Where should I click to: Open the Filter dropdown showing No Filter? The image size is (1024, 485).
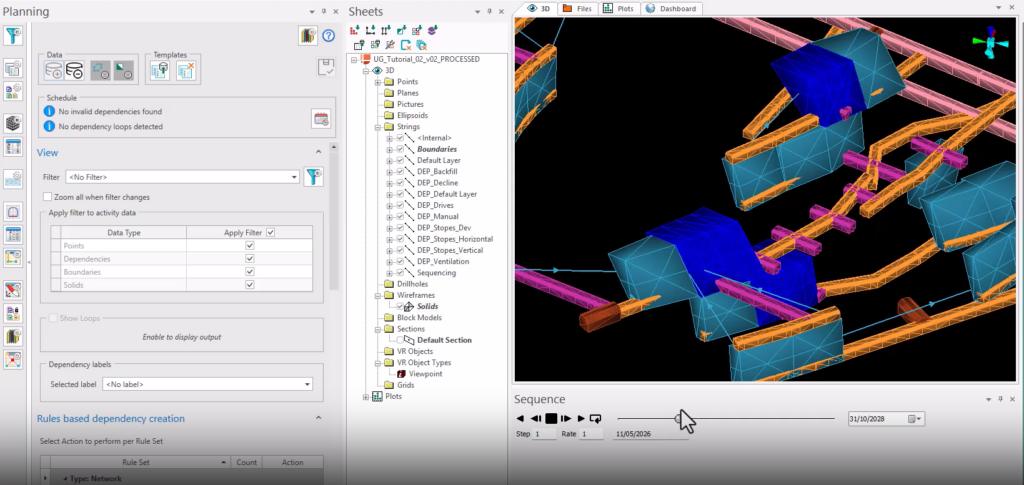[182, 177]
